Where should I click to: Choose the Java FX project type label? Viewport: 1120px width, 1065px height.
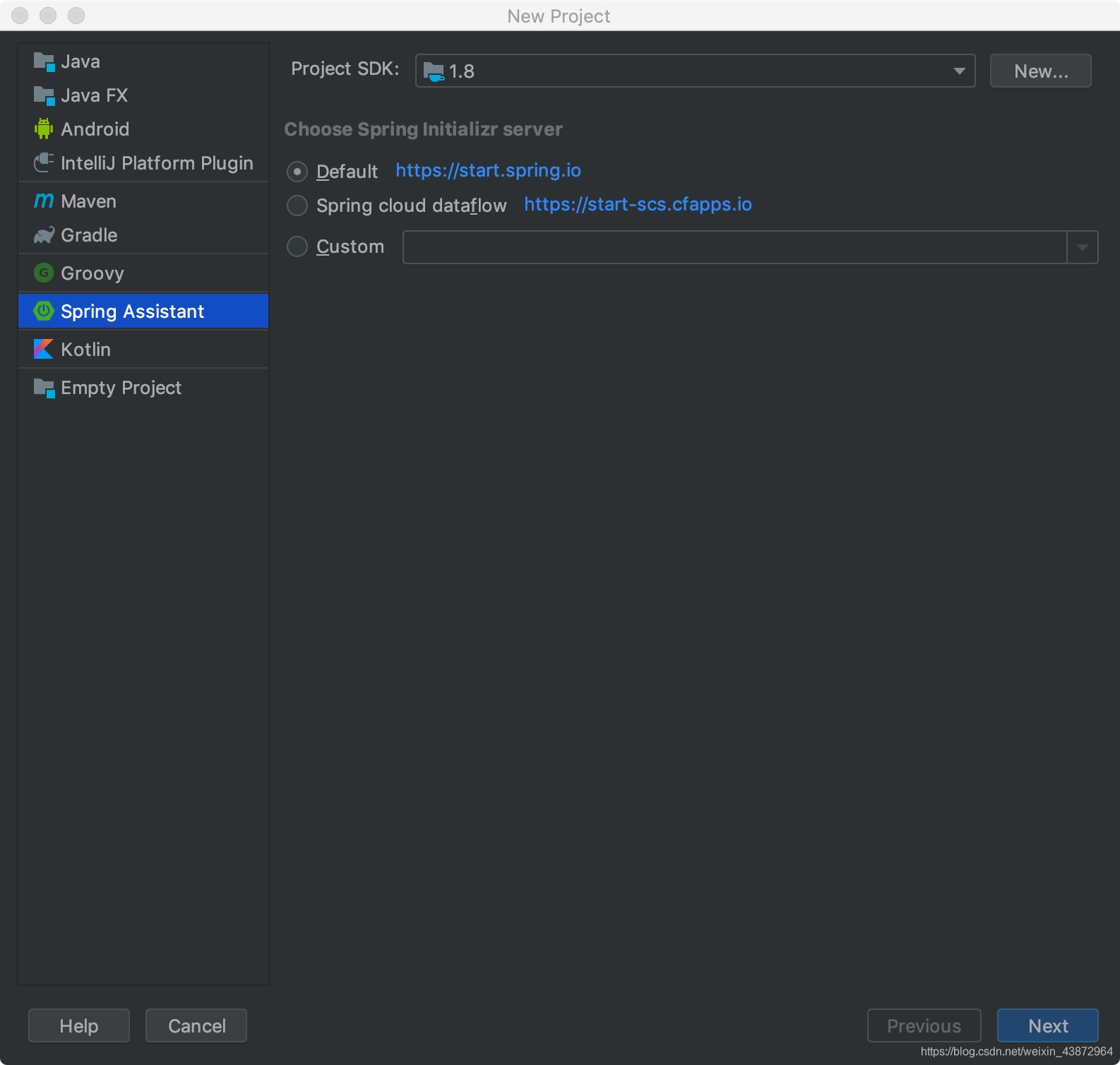pyautogui.click(x=95, y=96)
